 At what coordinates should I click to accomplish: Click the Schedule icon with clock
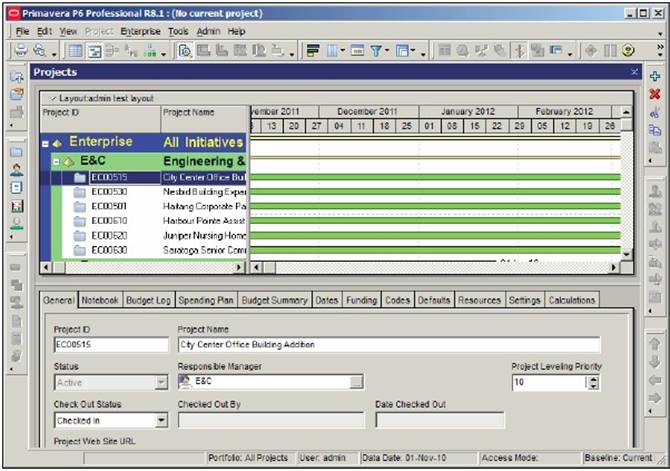[x=185, y=51]
